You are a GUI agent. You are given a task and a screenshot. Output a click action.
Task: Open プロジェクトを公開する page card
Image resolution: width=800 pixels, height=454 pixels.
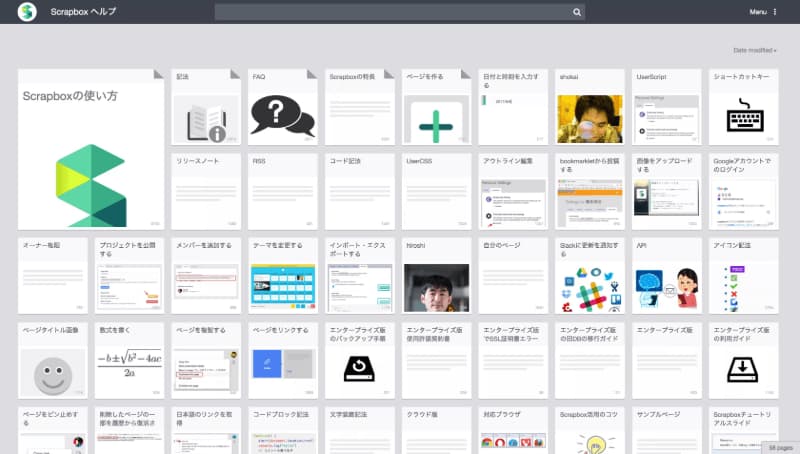tap(129, 275)
